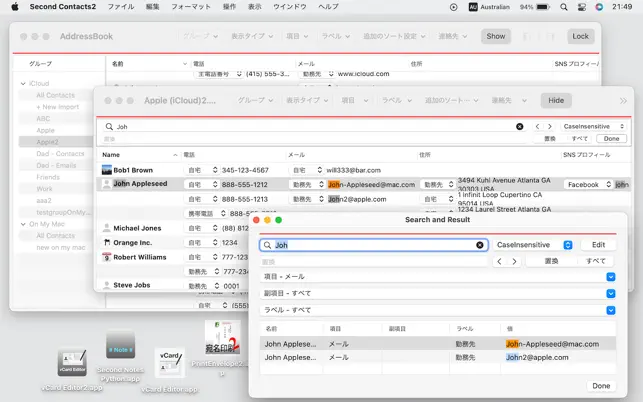The width and height of the screenshot is (643, 402).
Task: Open ファイル menu
Action: click(121, 7)
